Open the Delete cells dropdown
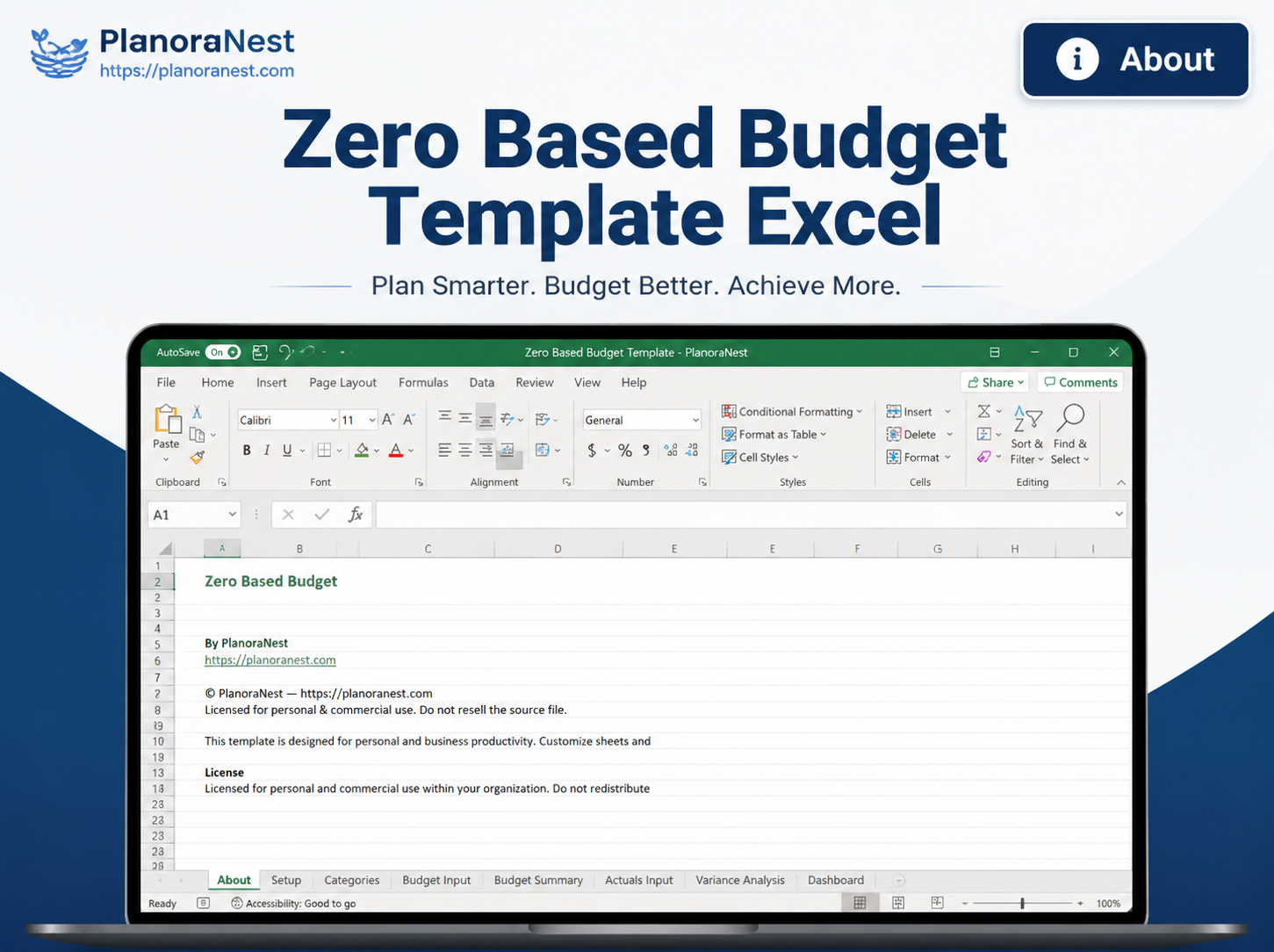 pyautogui.click(x=949, y=435)
